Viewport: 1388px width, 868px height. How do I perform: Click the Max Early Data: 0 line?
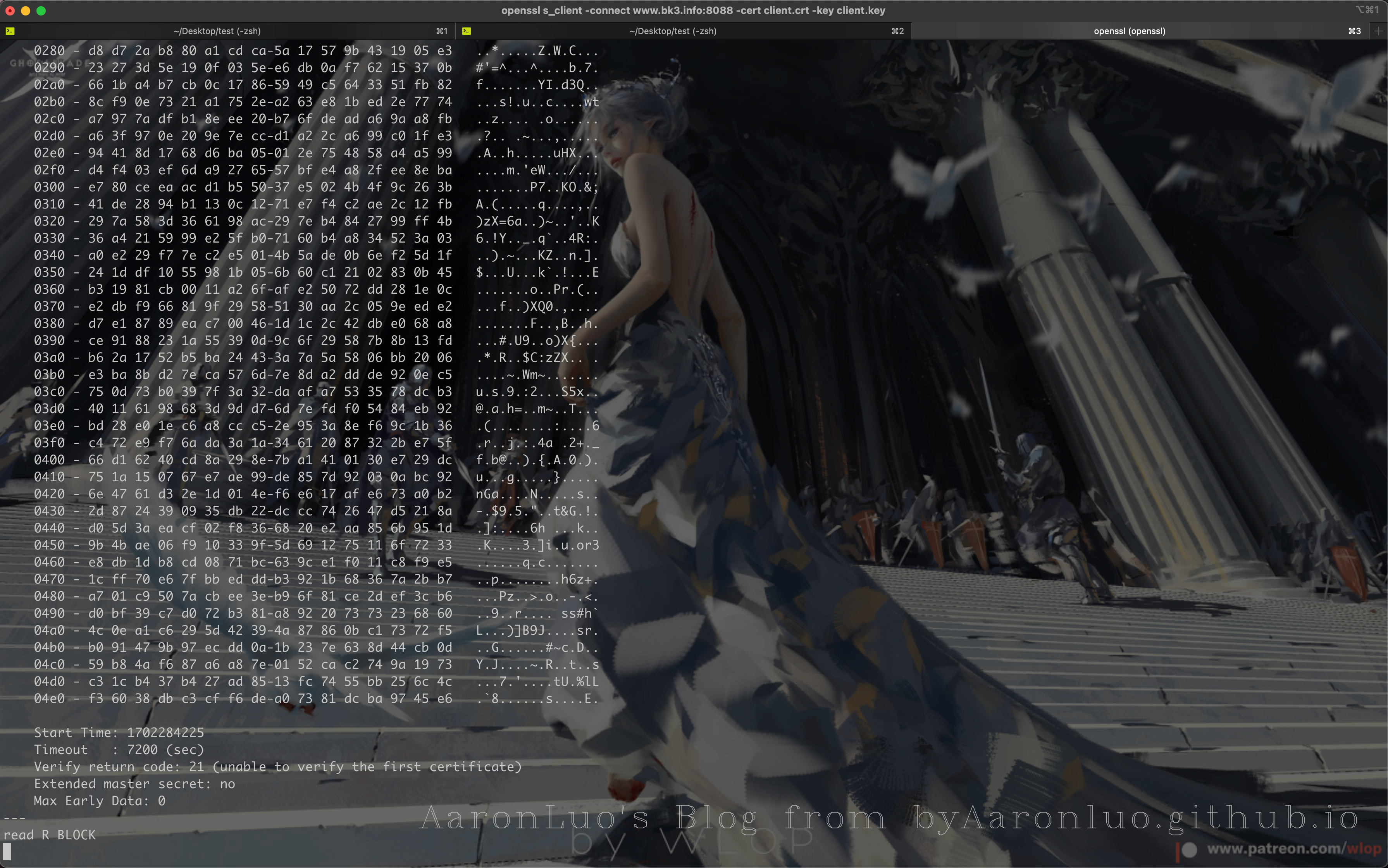point(99,801)
